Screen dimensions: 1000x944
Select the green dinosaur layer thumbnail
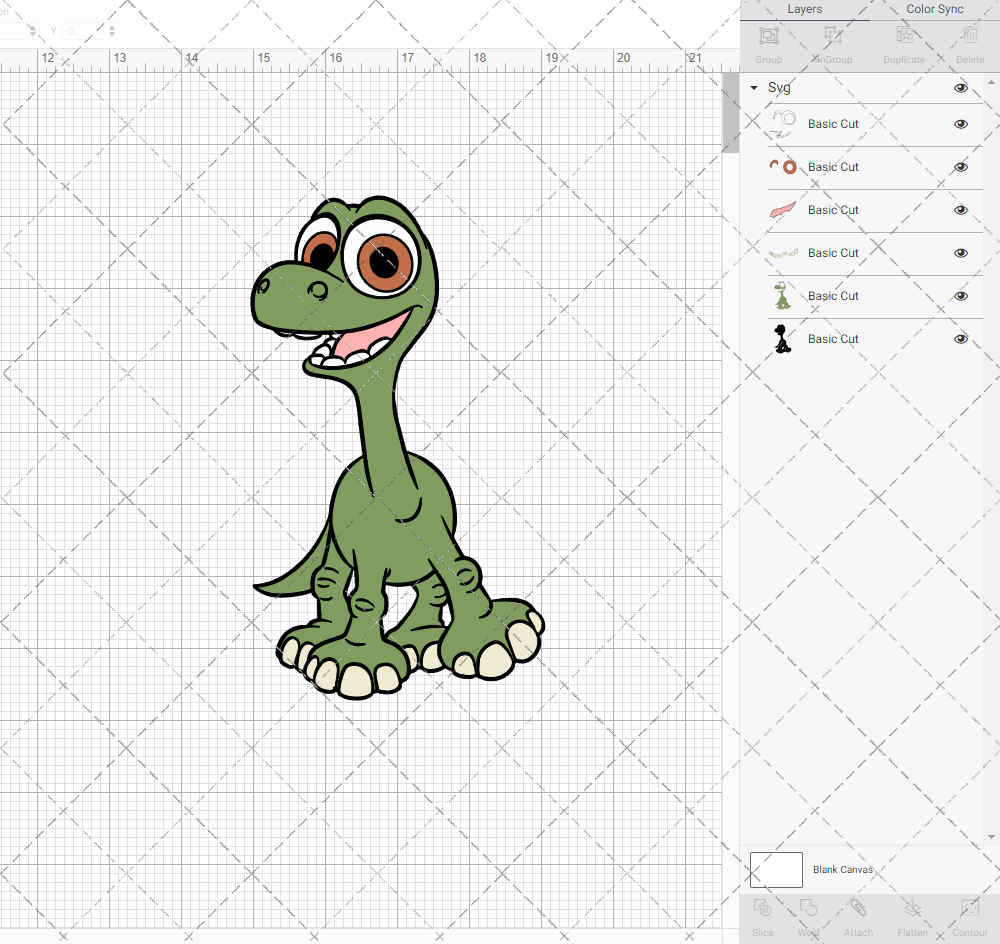coord(783,296)
